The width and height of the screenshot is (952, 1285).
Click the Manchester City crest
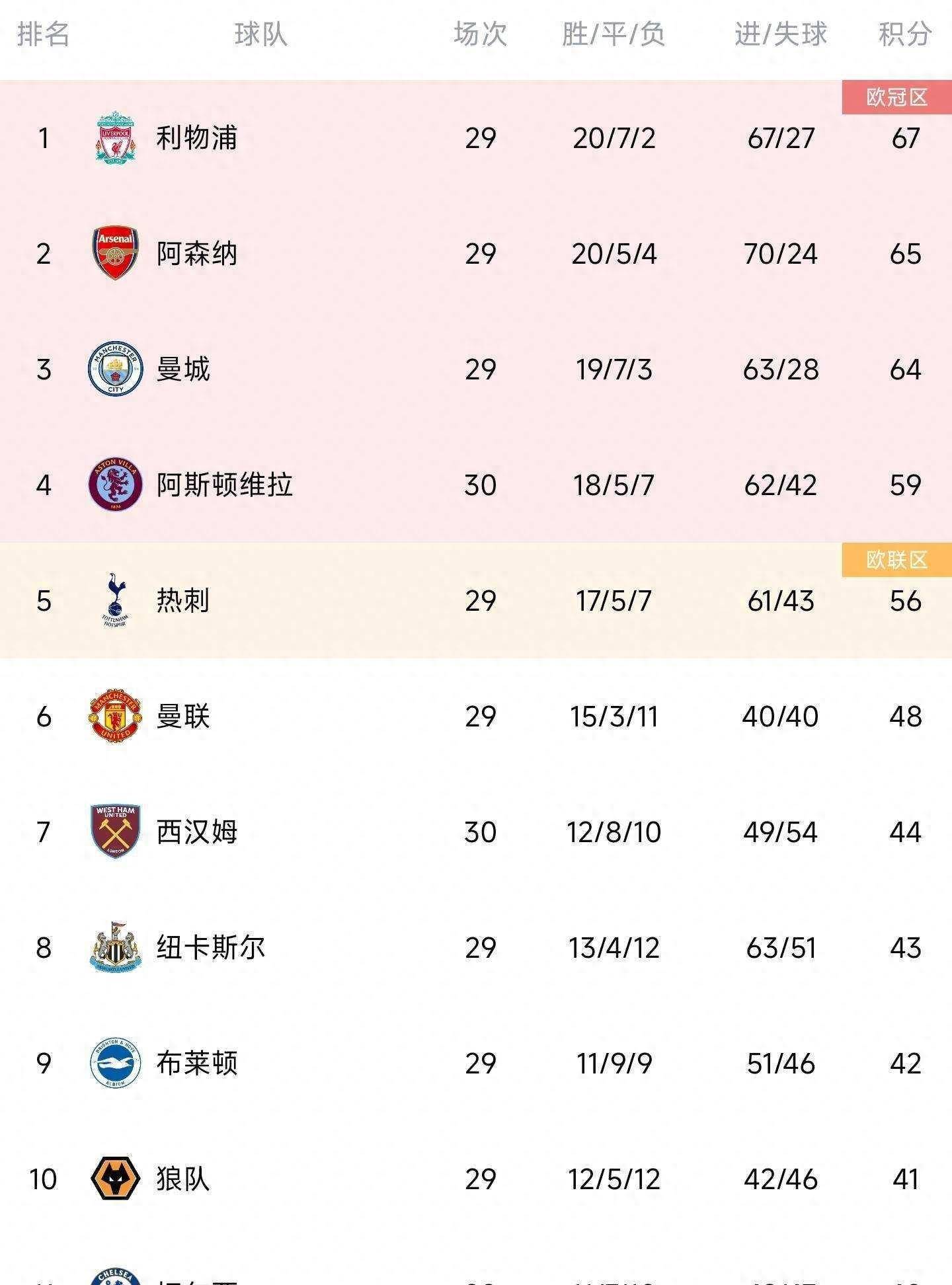(115, 369)
